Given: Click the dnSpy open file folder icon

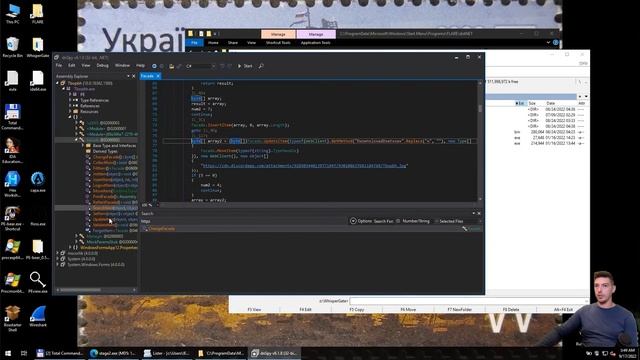Looking at the screenshot, I should point(171,66).
